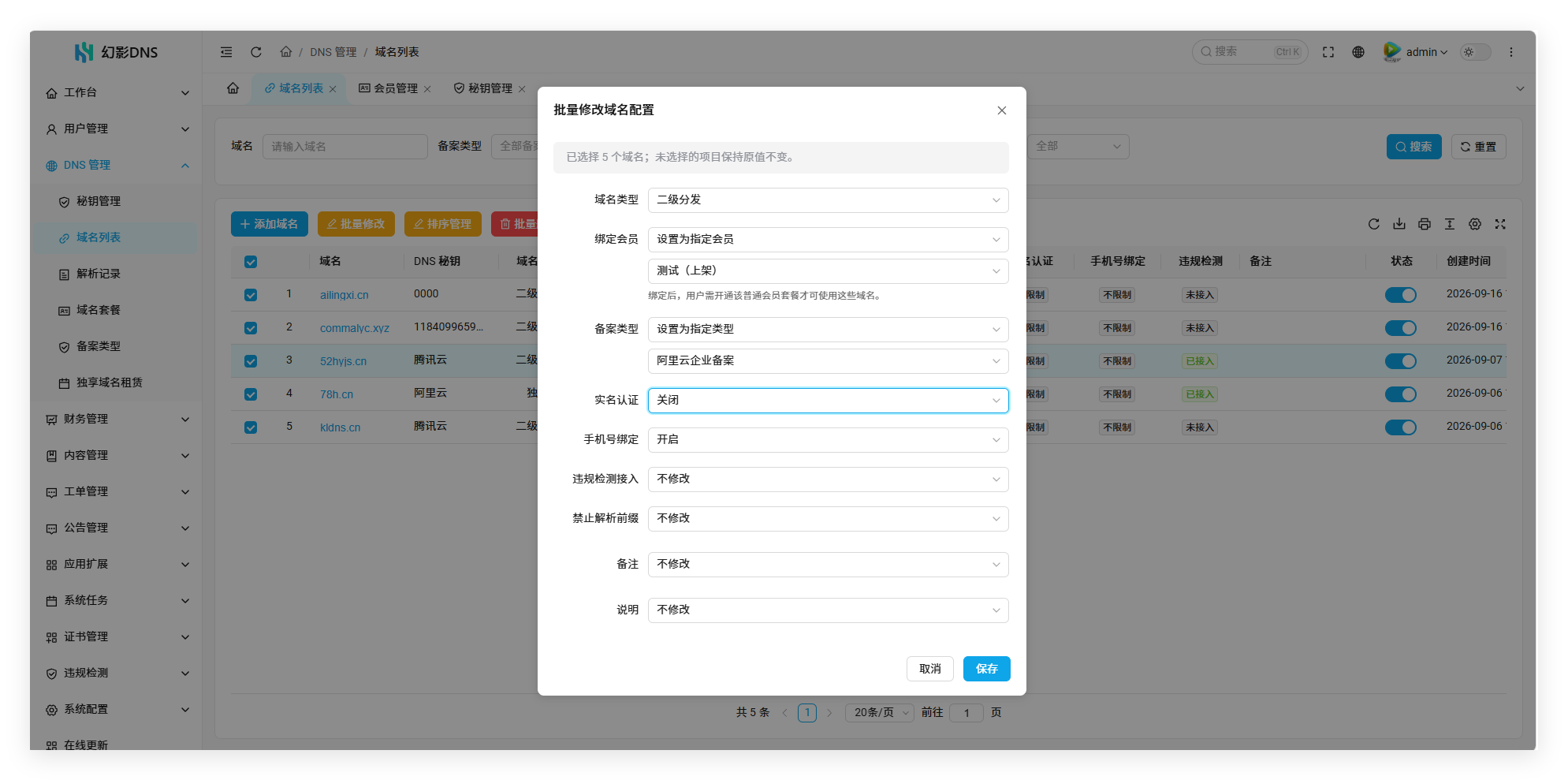The height and width of the screenshot is (780, 1568).
Task: Close the 域名列表 tab
Action: point(333,89)
